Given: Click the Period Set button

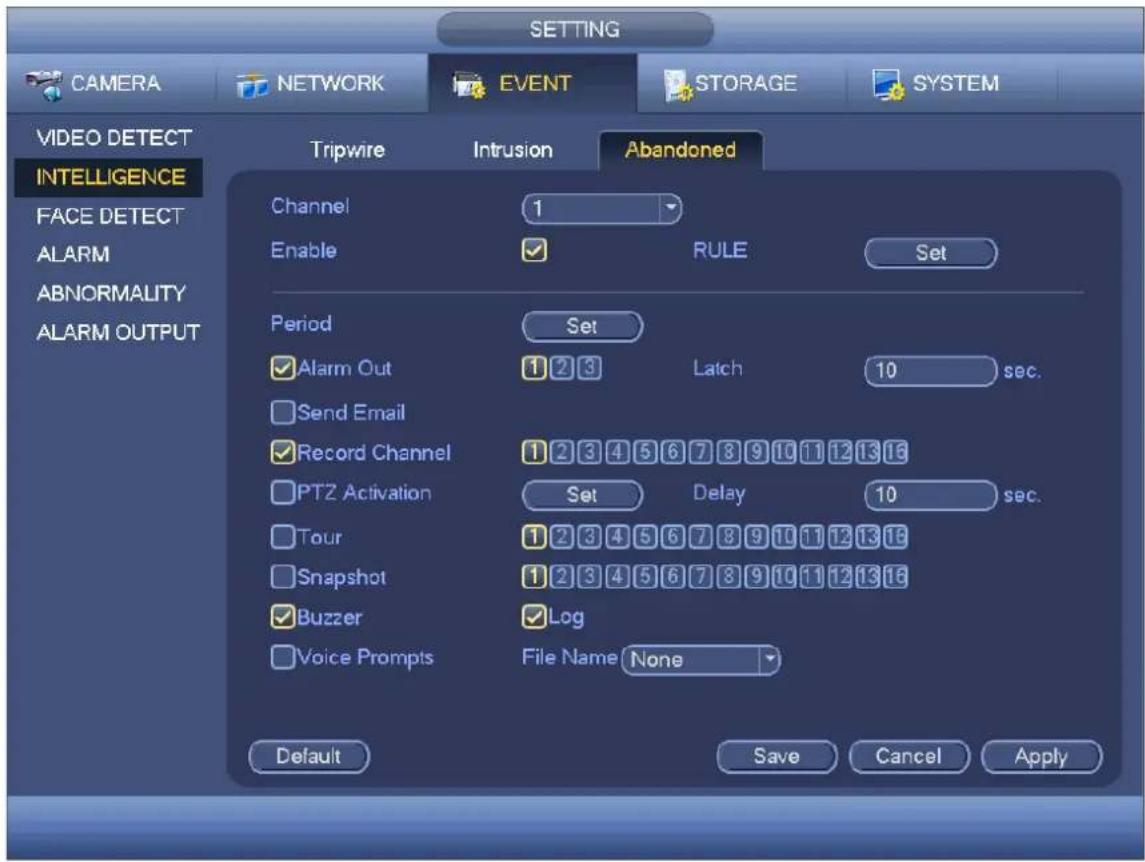Looking at the screenshot, I should tap(582, 326).
